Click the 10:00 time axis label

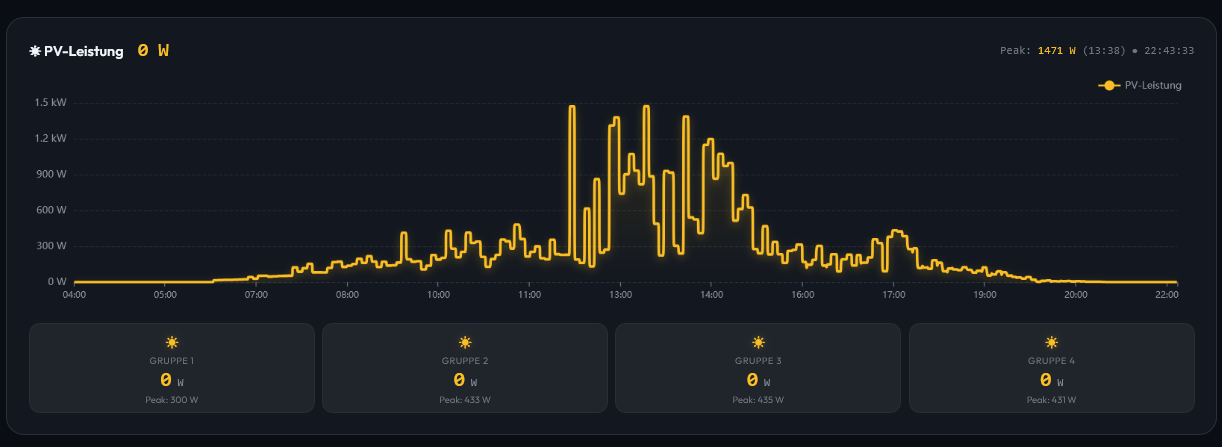coord(438,295)
